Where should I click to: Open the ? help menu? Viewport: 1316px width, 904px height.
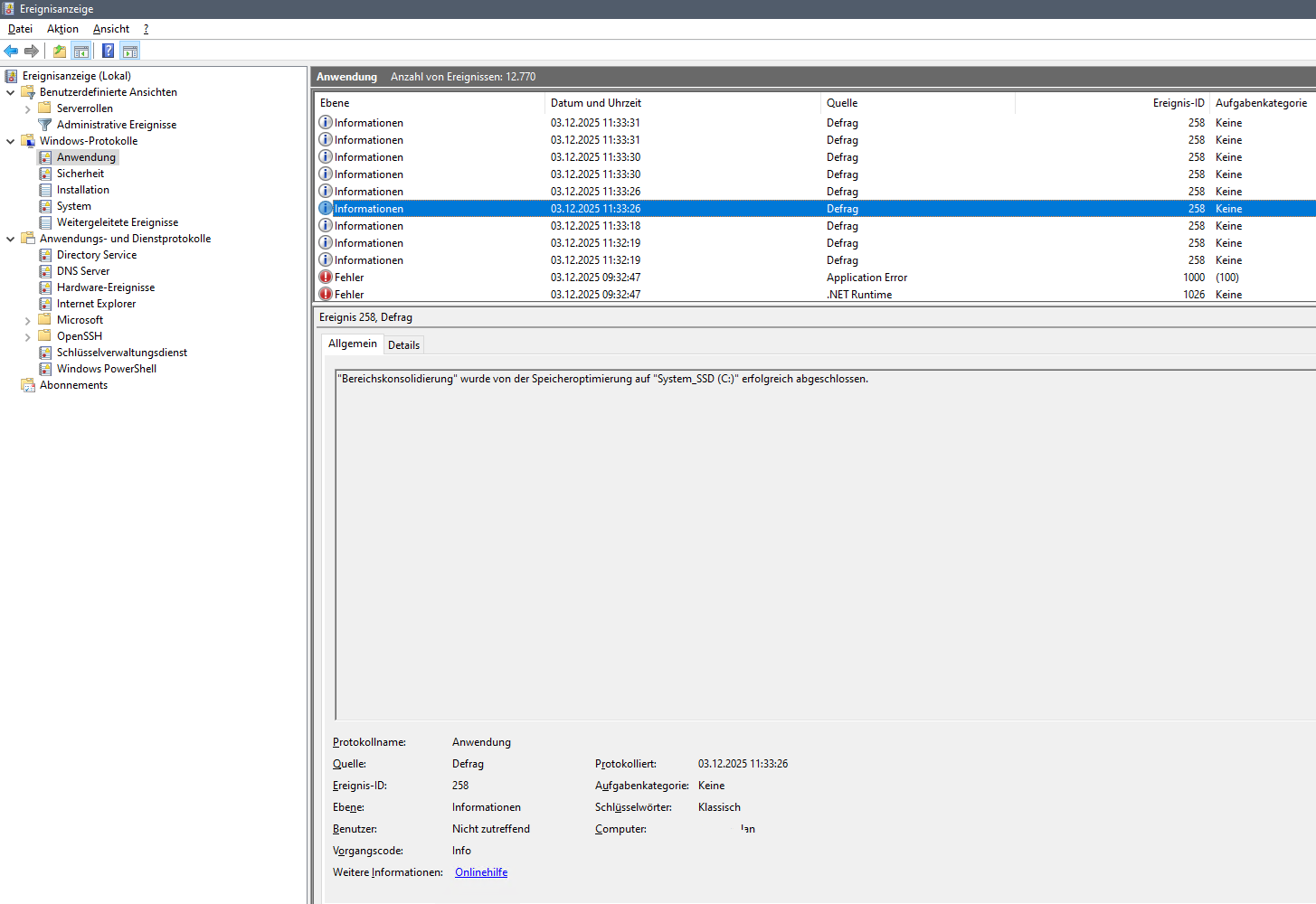146,29
